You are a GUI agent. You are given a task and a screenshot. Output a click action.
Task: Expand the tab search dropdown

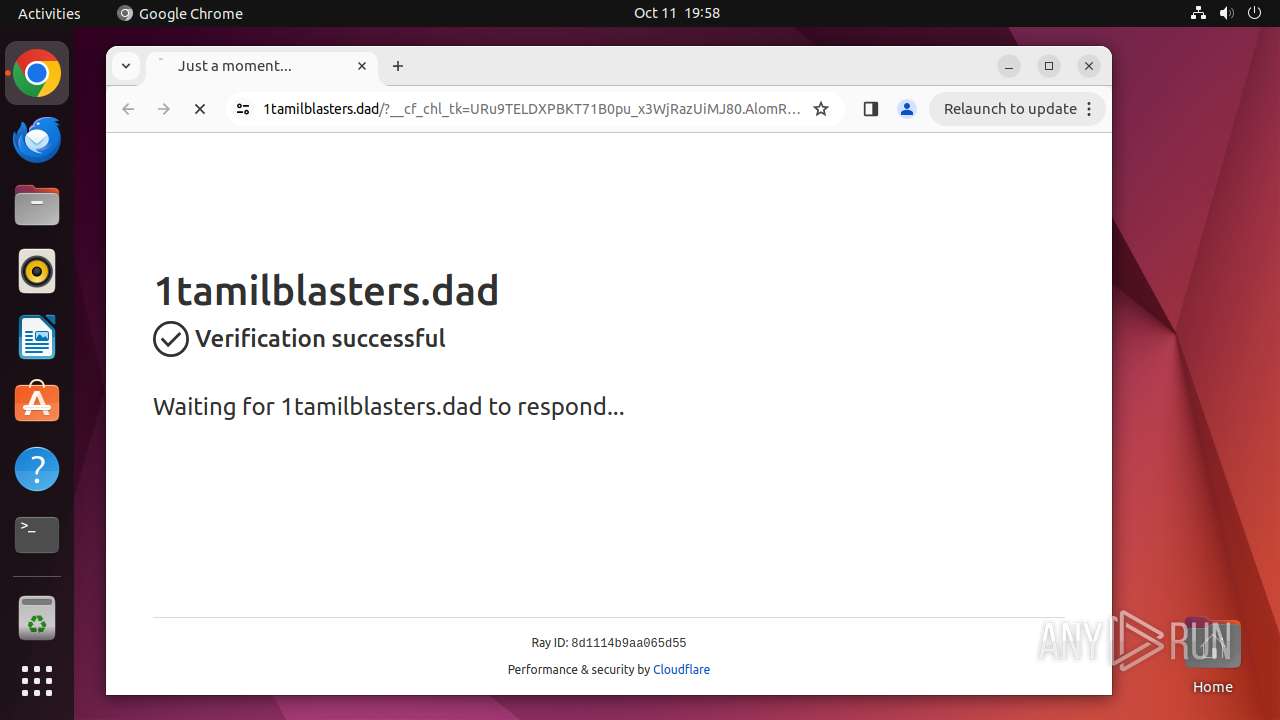pyautogui.click(x=126, y=66)
